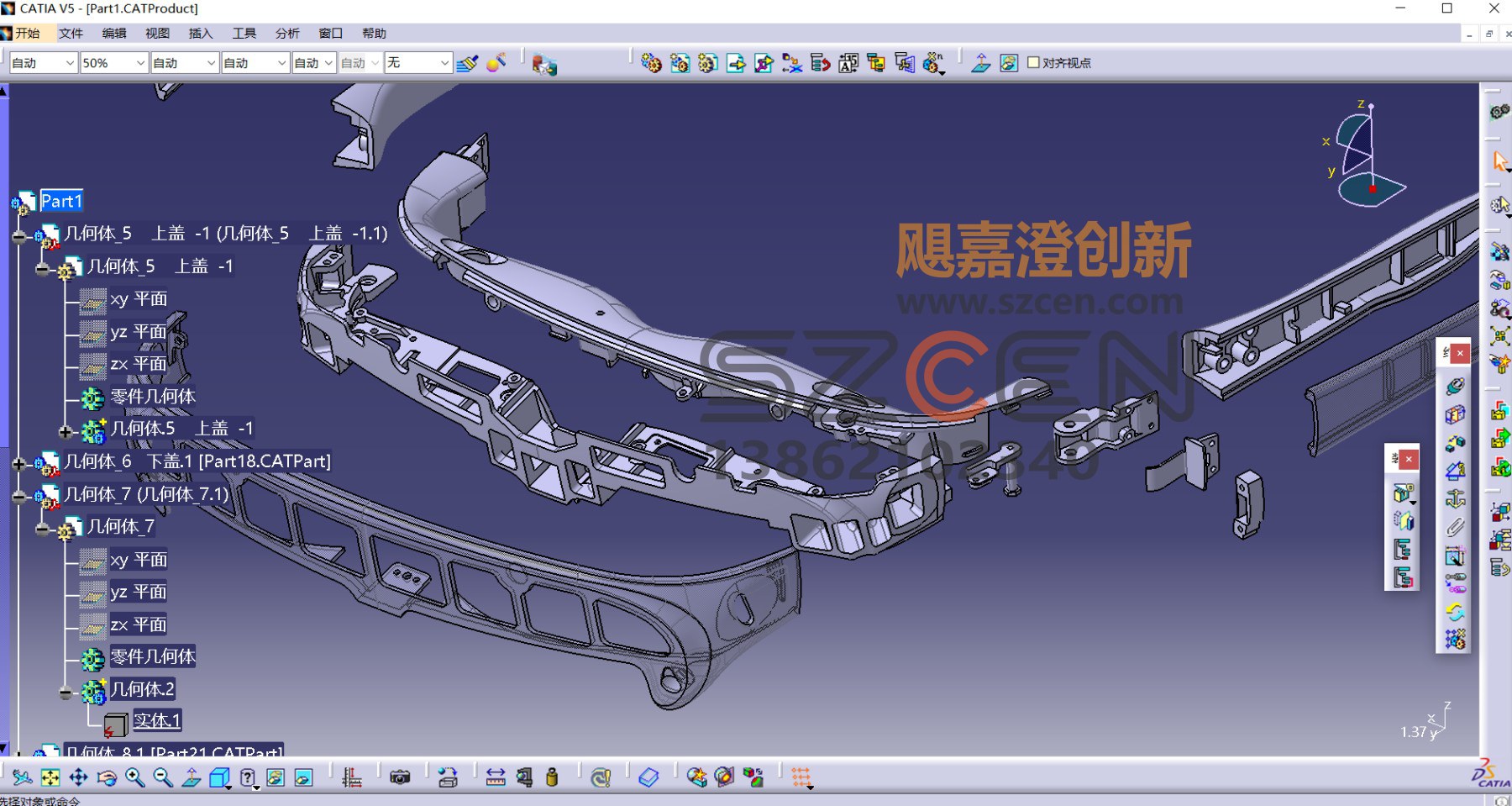
Task: Select 几何体_6 下盖.1 [Part18.CATPart] tree item
Action: coord(197,461)
